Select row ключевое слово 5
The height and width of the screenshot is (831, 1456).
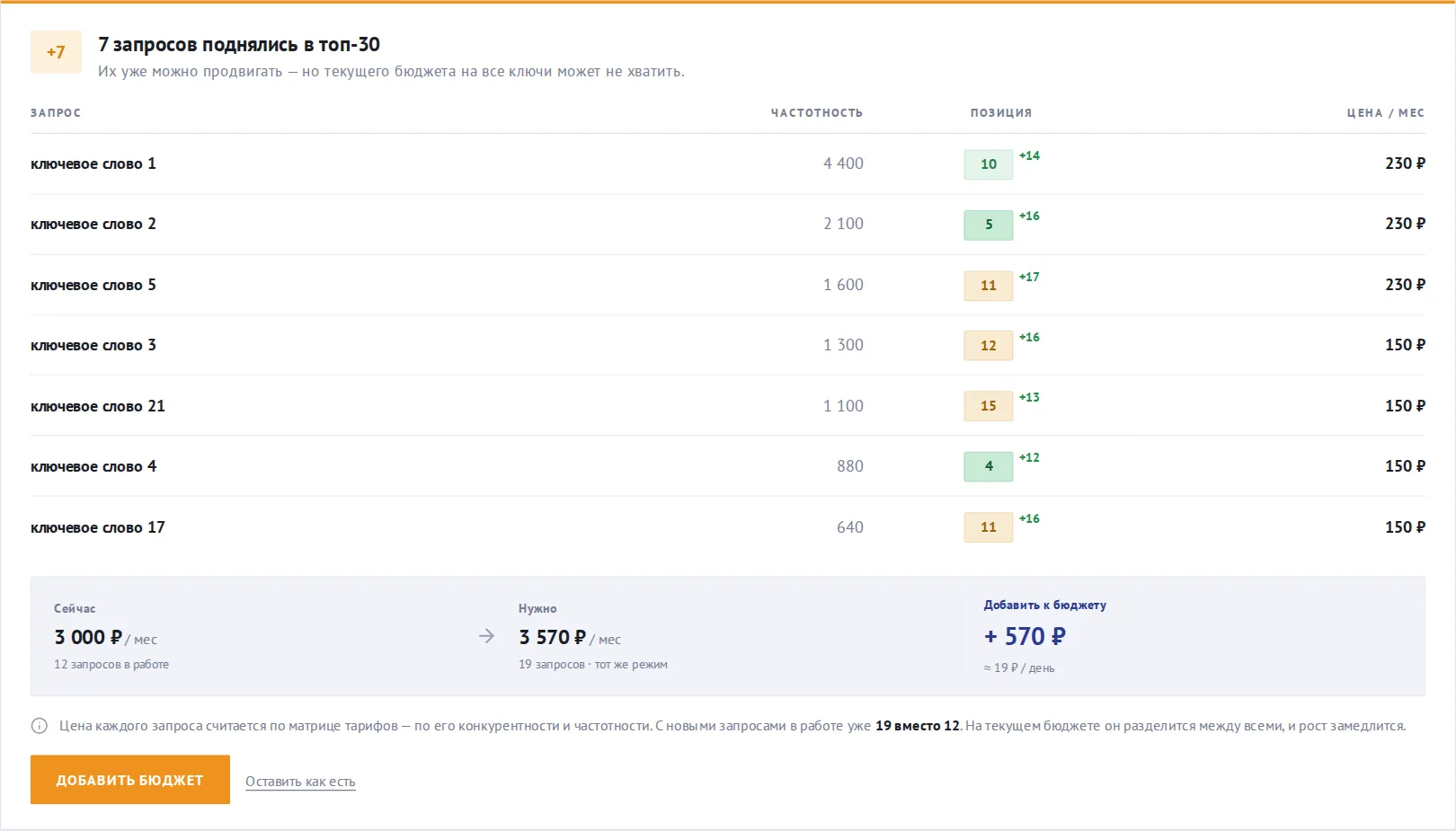[x=728, y=285]
